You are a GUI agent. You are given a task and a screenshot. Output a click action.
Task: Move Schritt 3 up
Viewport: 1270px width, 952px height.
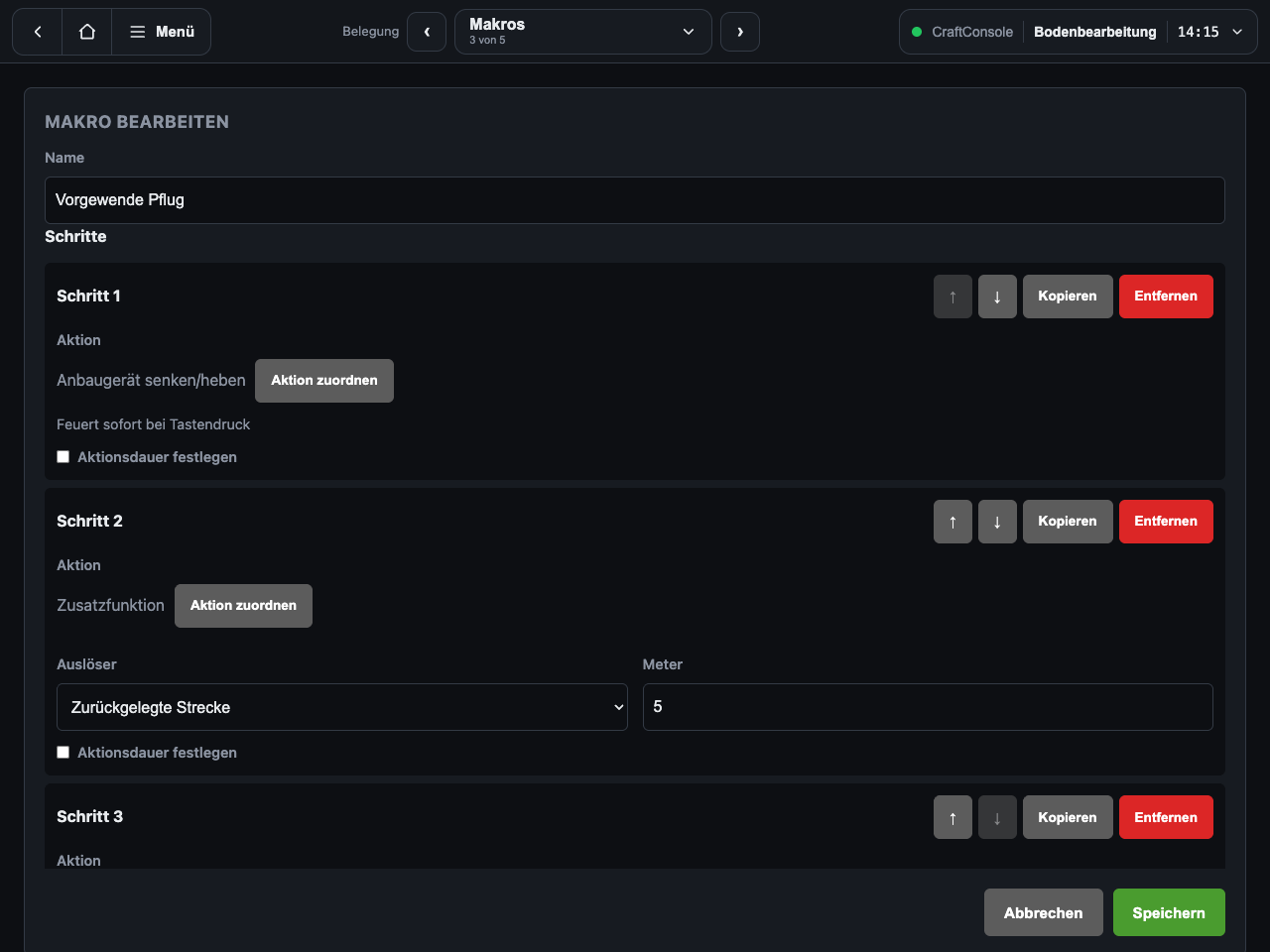[x=952, y=817]
